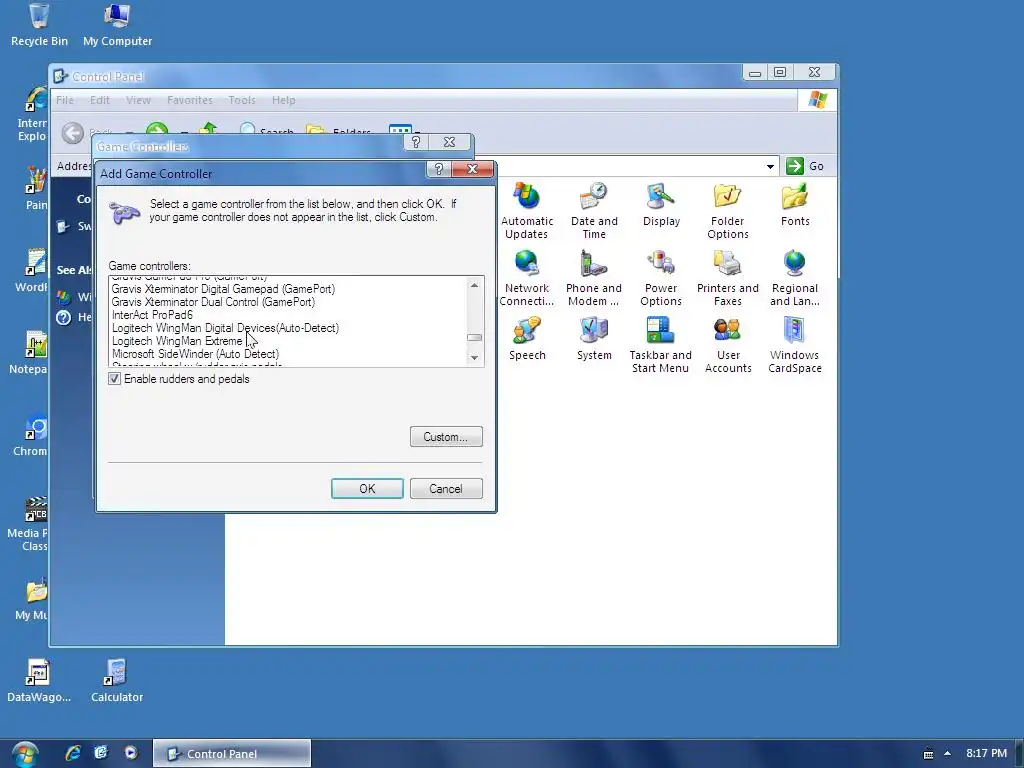Screen dimensions: 1024x768
Task: Open Printers and Faxes icon
Action: tap(728, 278)
